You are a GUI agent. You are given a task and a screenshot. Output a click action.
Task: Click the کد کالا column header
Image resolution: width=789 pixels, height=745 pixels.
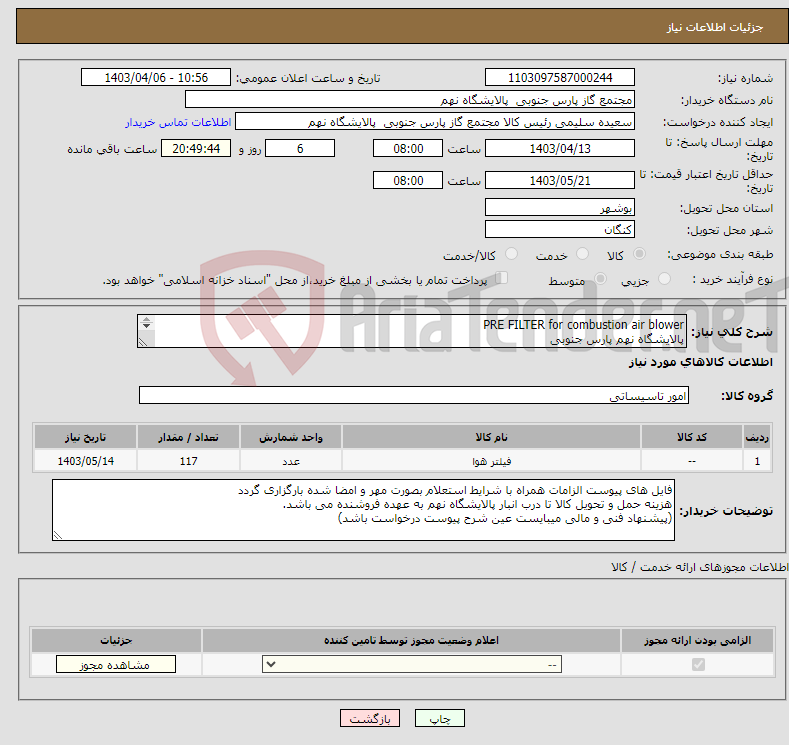[x=691, y=437]
